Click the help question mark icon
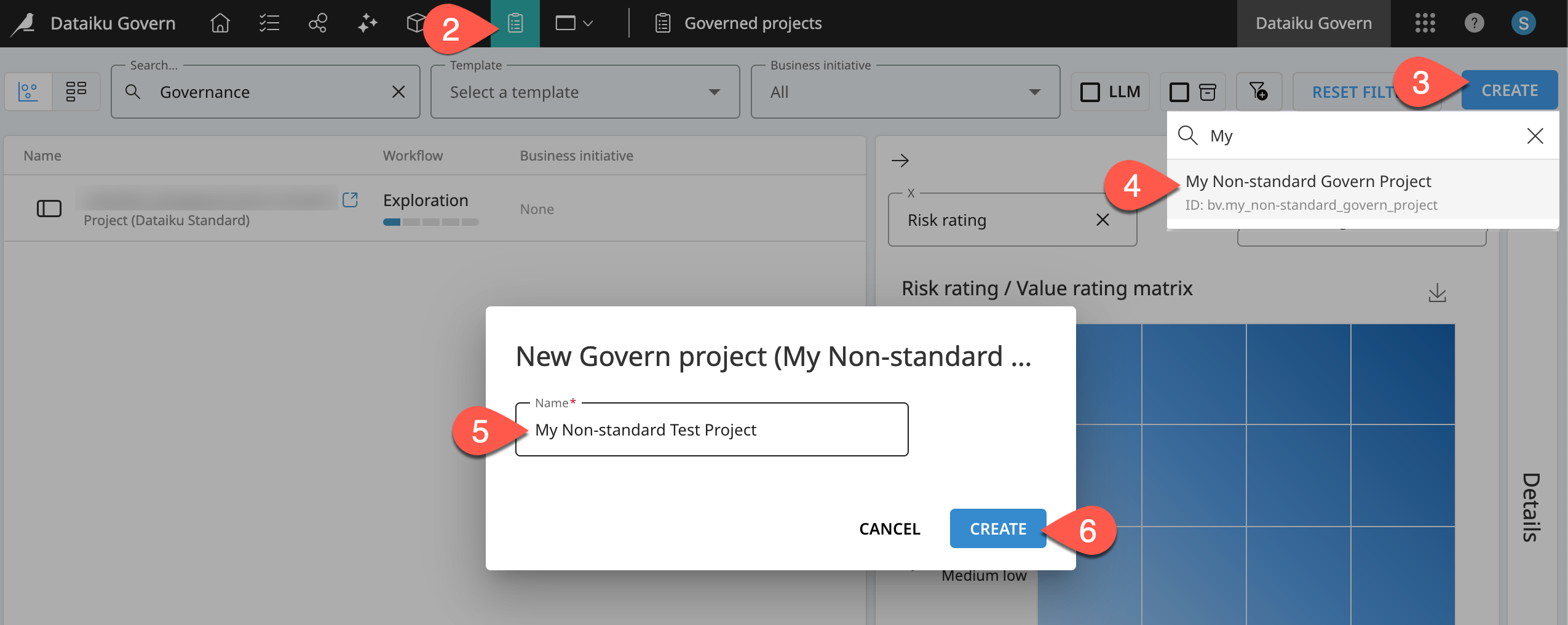Viewport: 1568px width, 625px height. point(1473,23)
